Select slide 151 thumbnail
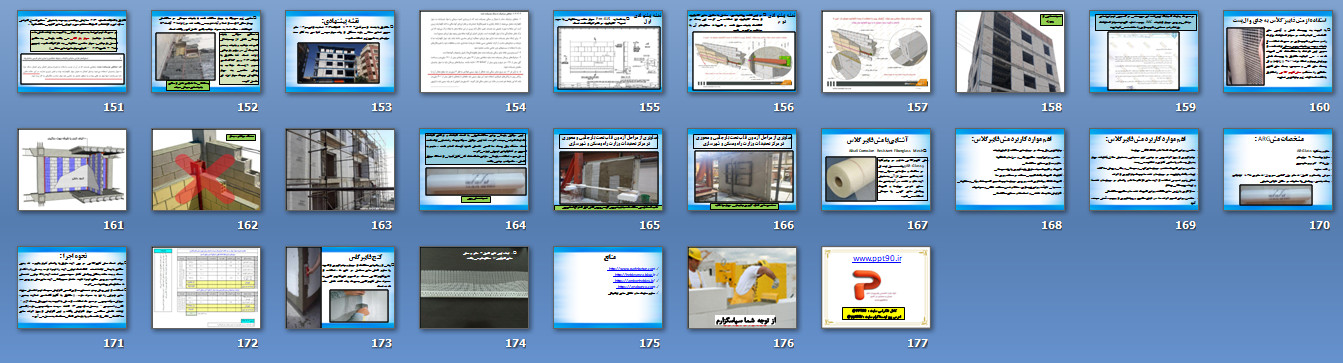Image resolution: width=1343 pixels, height=363 pixels. (x=72, y=52)
